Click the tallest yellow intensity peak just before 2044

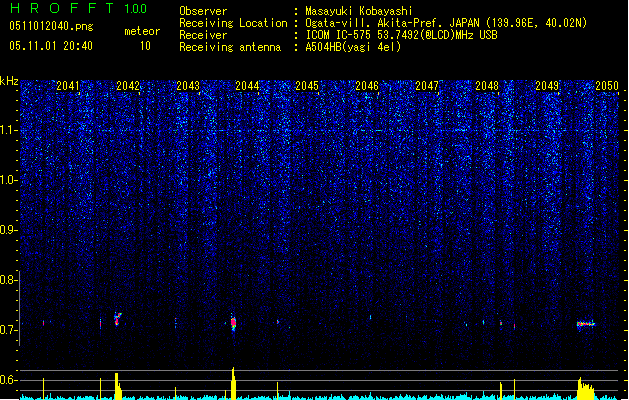tap(233, 383)
